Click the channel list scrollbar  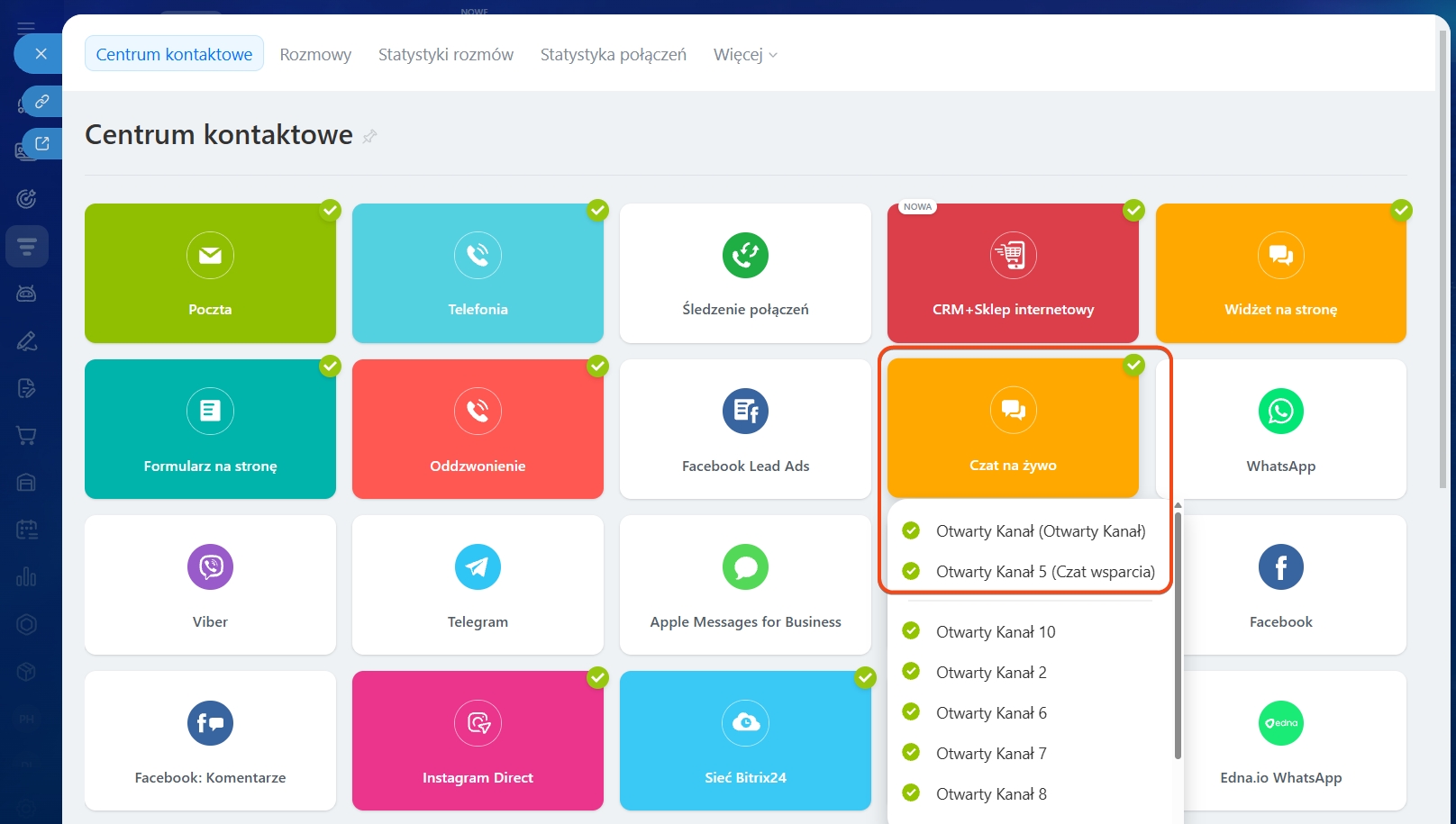1178,630
